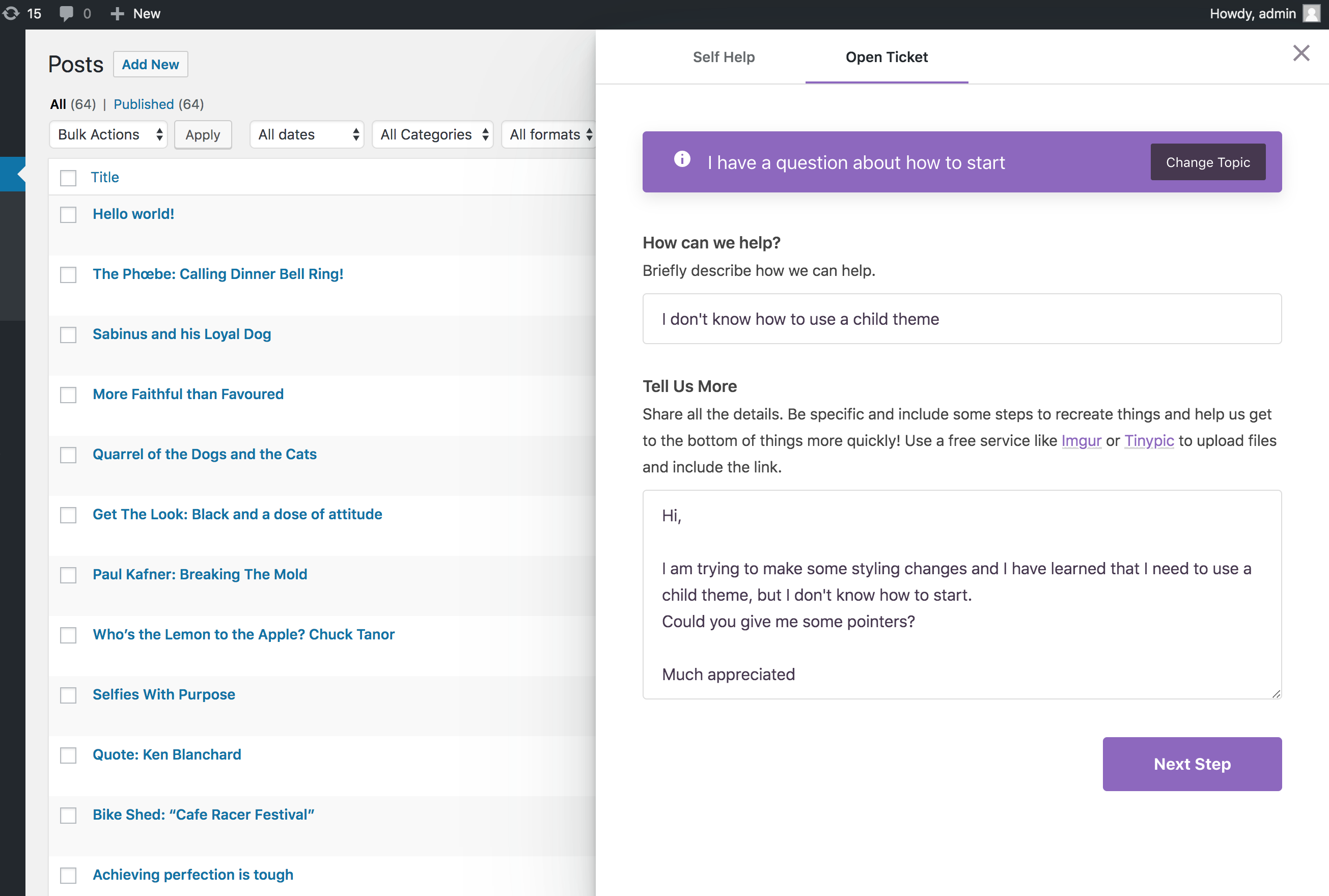
Task: Switch to the Self Help tab
Action: pyautogui.click(x=724, y=57)
